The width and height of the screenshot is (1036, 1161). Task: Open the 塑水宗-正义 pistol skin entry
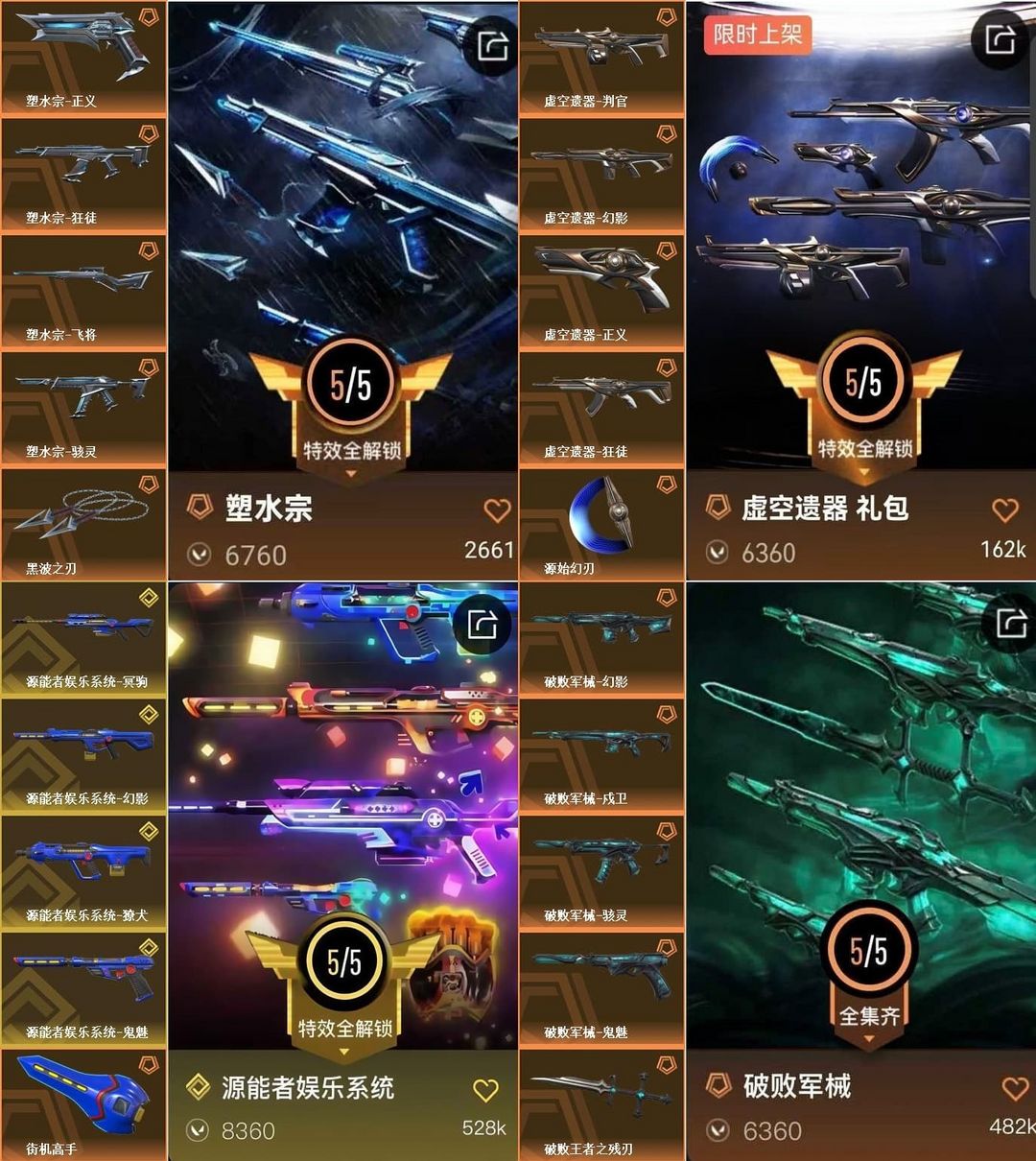(x=83, y=59)
